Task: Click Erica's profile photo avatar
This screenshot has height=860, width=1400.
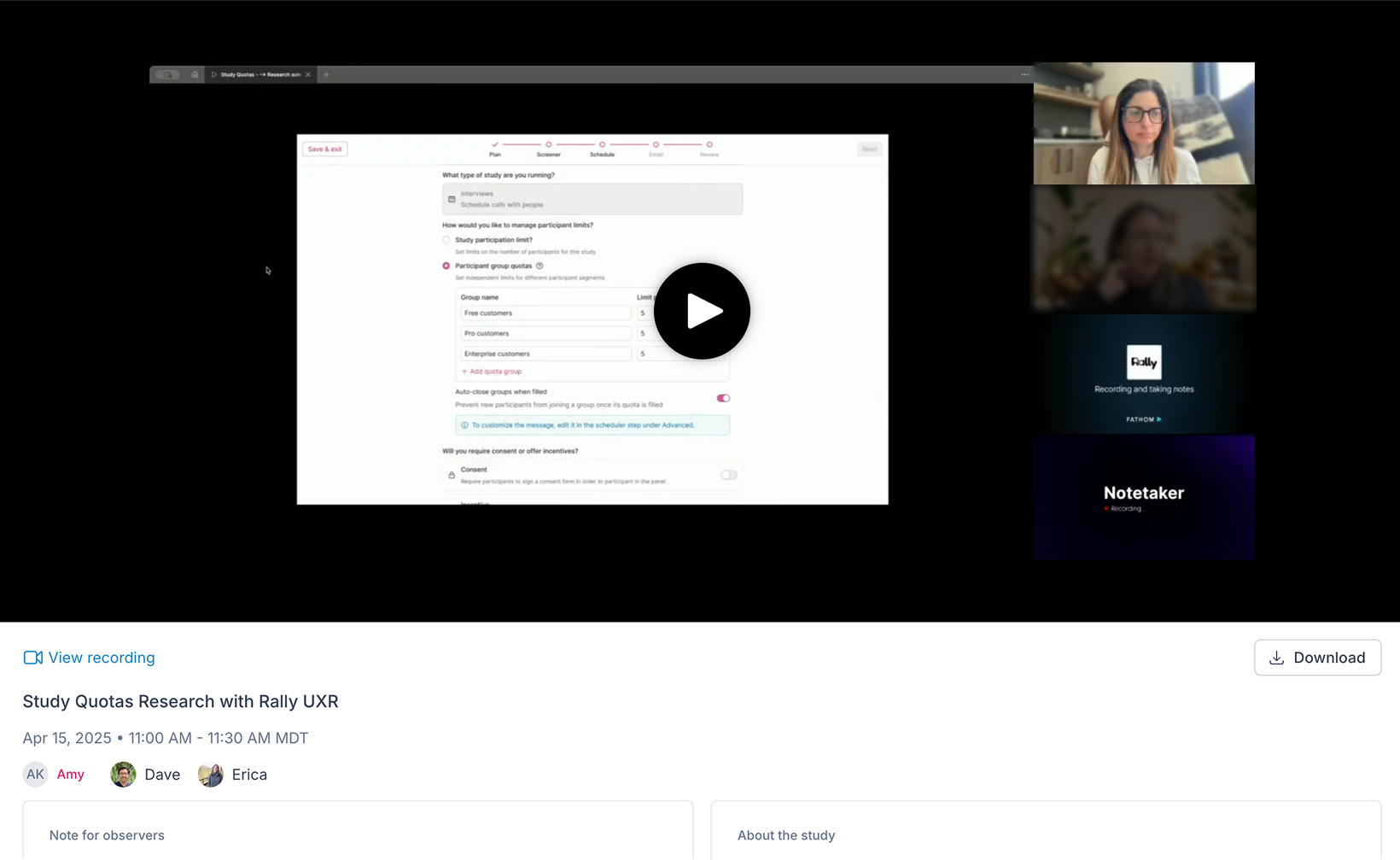Action: tap(211, 775)
